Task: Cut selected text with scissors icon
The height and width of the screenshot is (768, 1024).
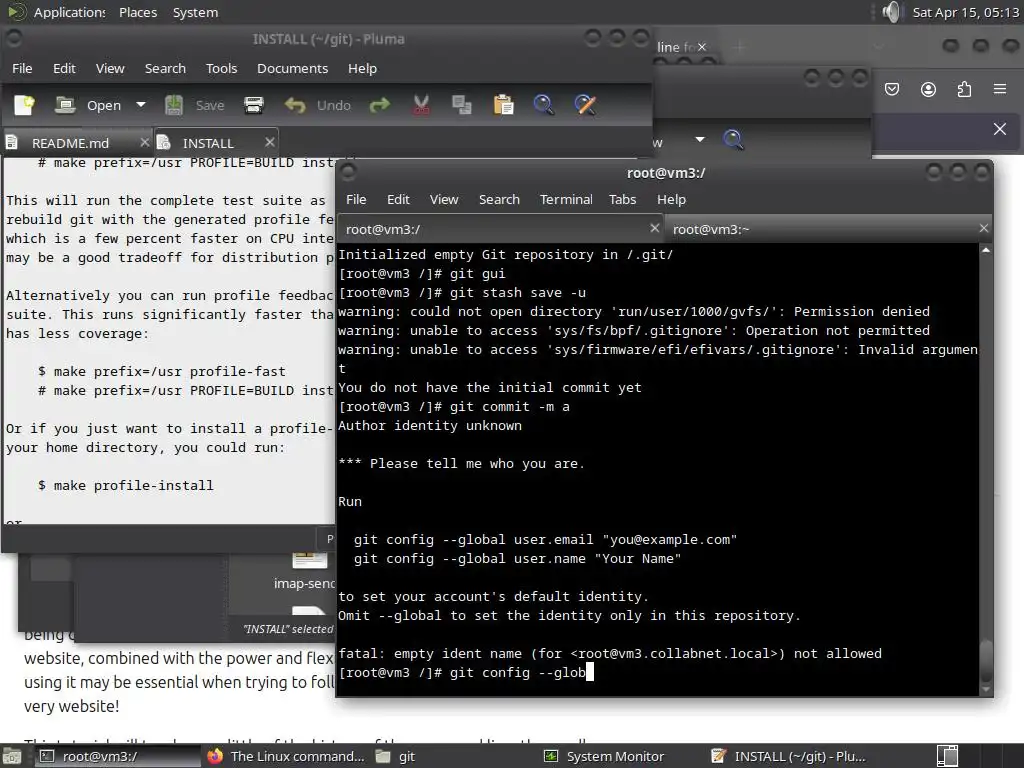Action: 421,105
